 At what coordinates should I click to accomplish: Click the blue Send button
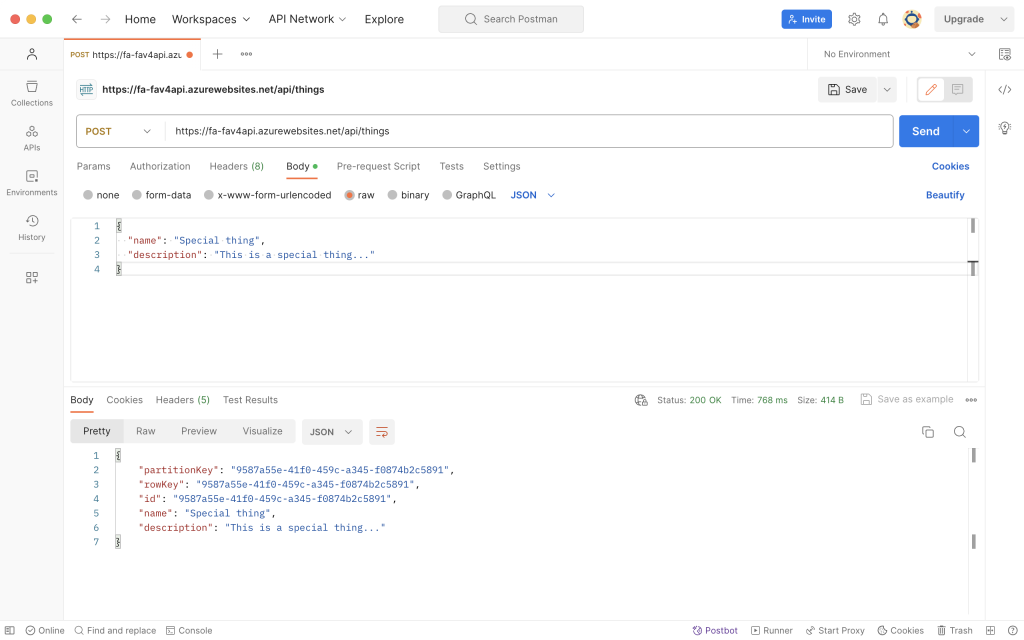[925, 131]
